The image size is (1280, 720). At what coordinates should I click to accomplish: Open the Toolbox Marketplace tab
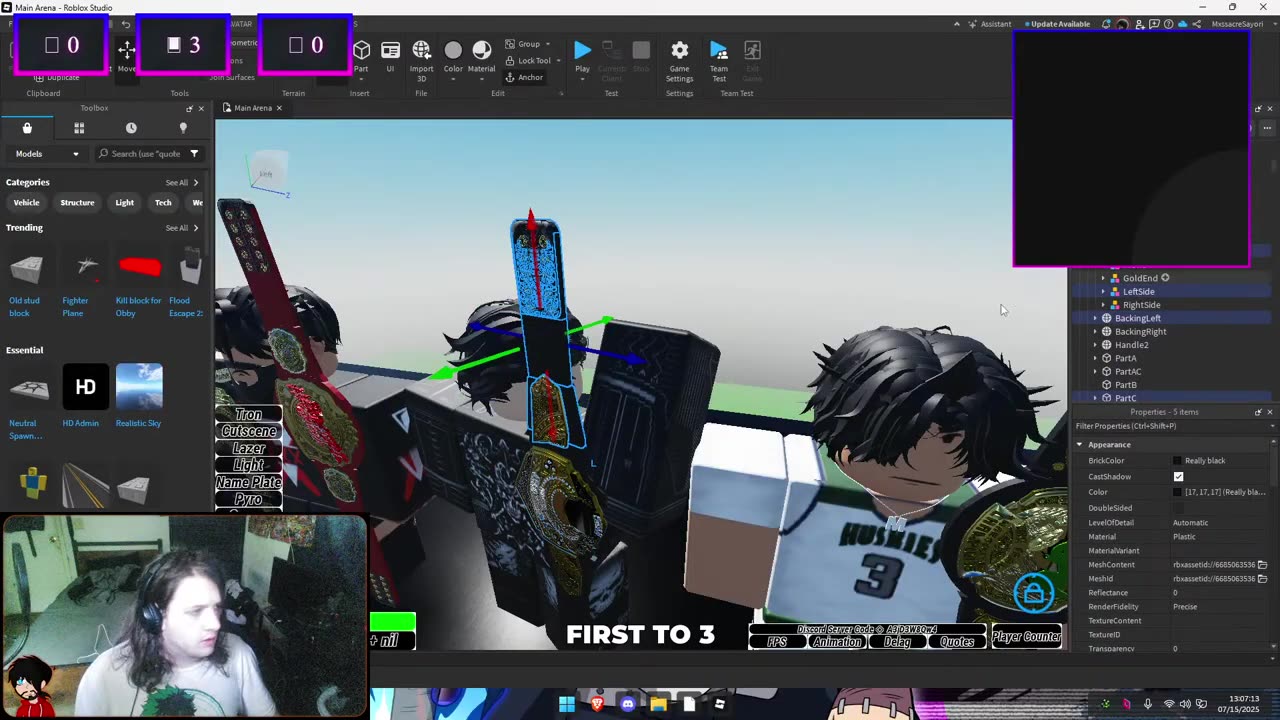pos(27,128)
